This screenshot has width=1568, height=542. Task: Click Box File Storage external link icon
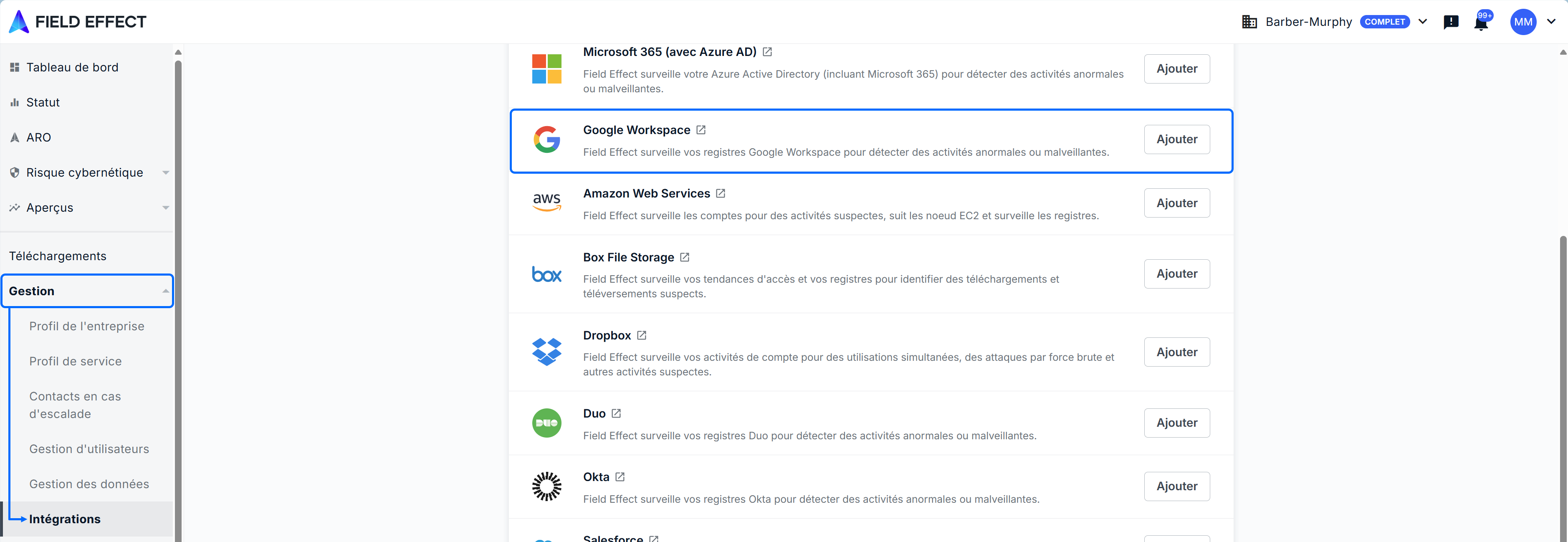pyautogui.click(x=684, y=258)
